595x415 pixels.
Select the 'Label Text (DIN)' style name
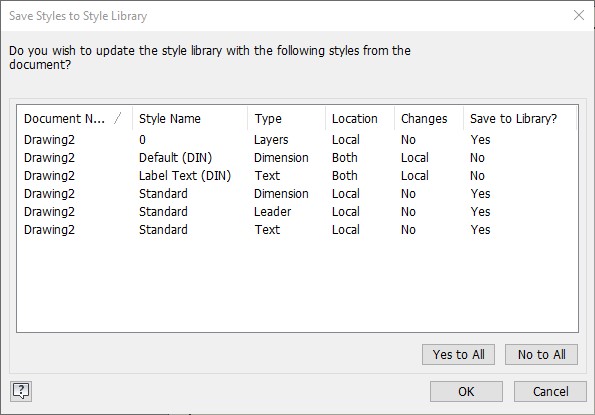185,176
